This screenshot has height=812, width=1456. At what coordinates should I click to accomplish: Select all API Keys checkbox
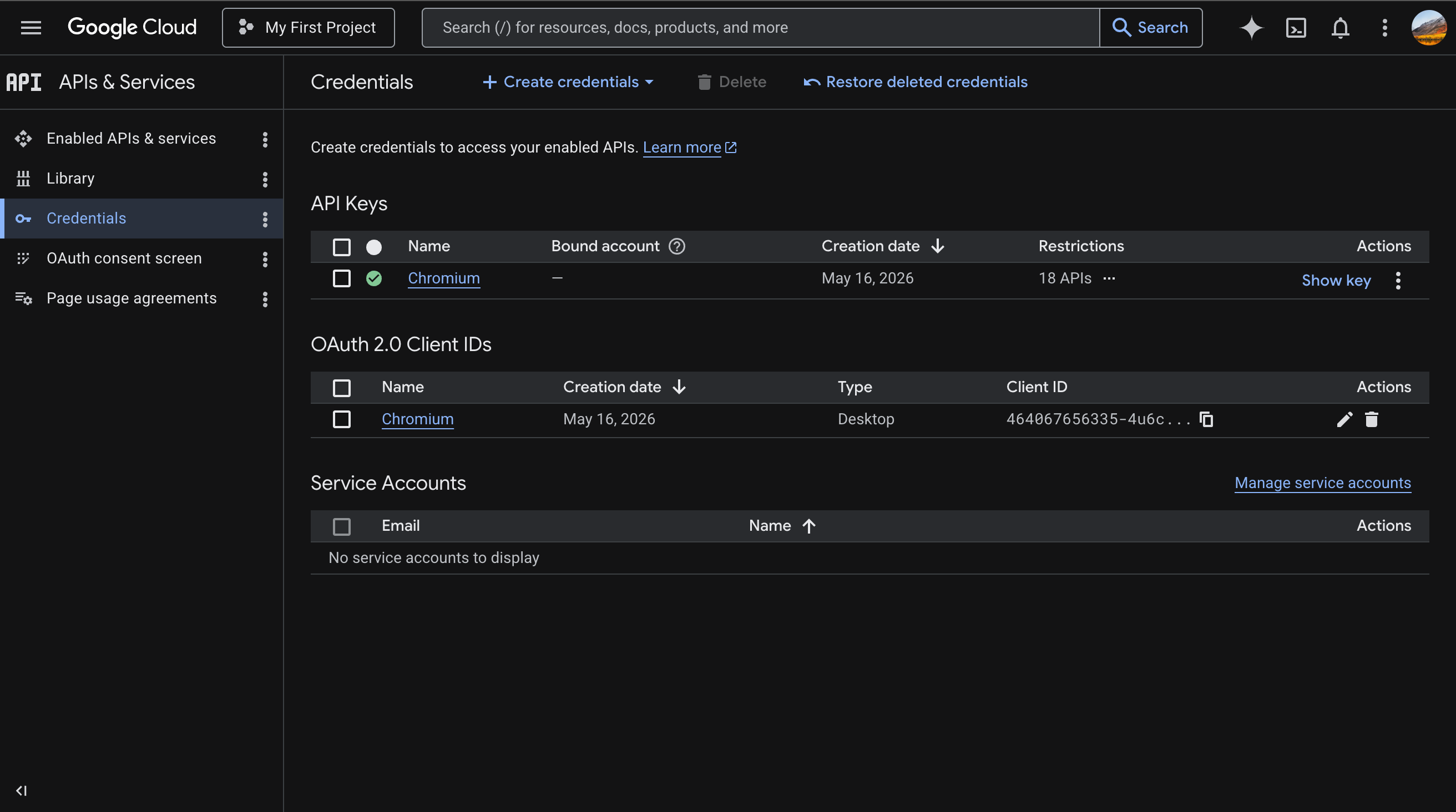click(341, 247)
